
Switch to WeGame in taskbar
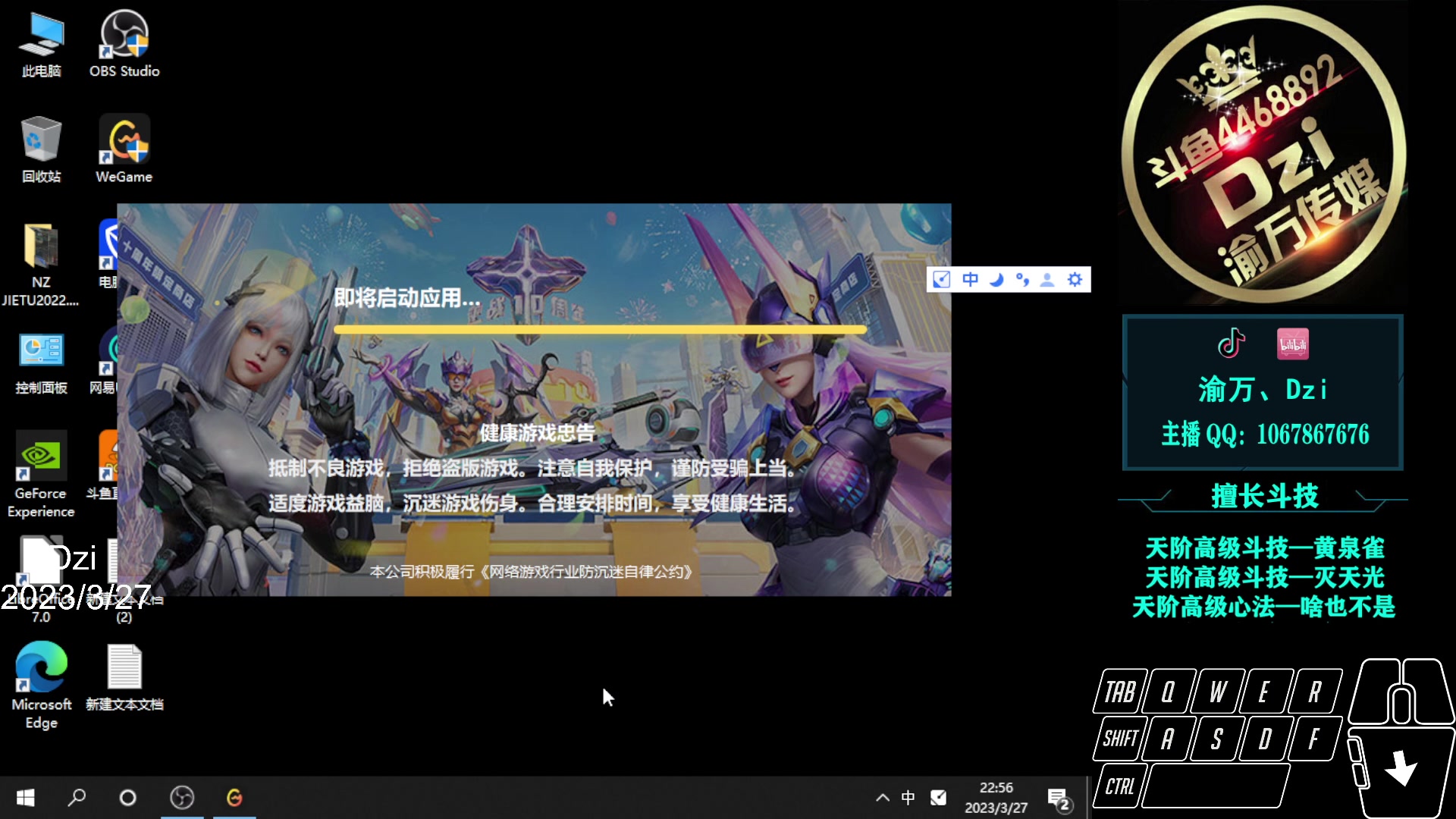pos(234,798)
